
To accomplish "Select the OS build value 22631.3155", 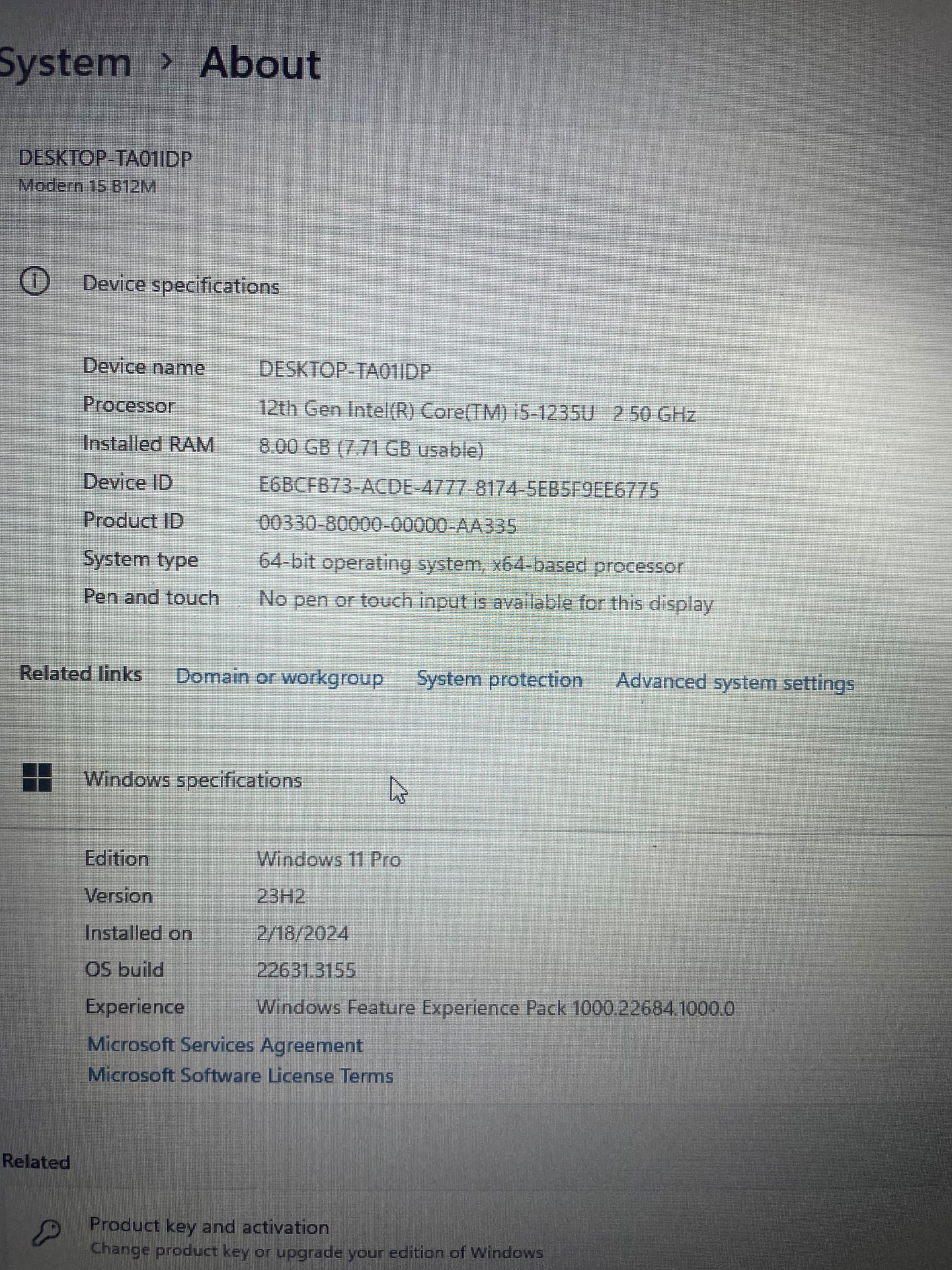I will coord(306,970).
